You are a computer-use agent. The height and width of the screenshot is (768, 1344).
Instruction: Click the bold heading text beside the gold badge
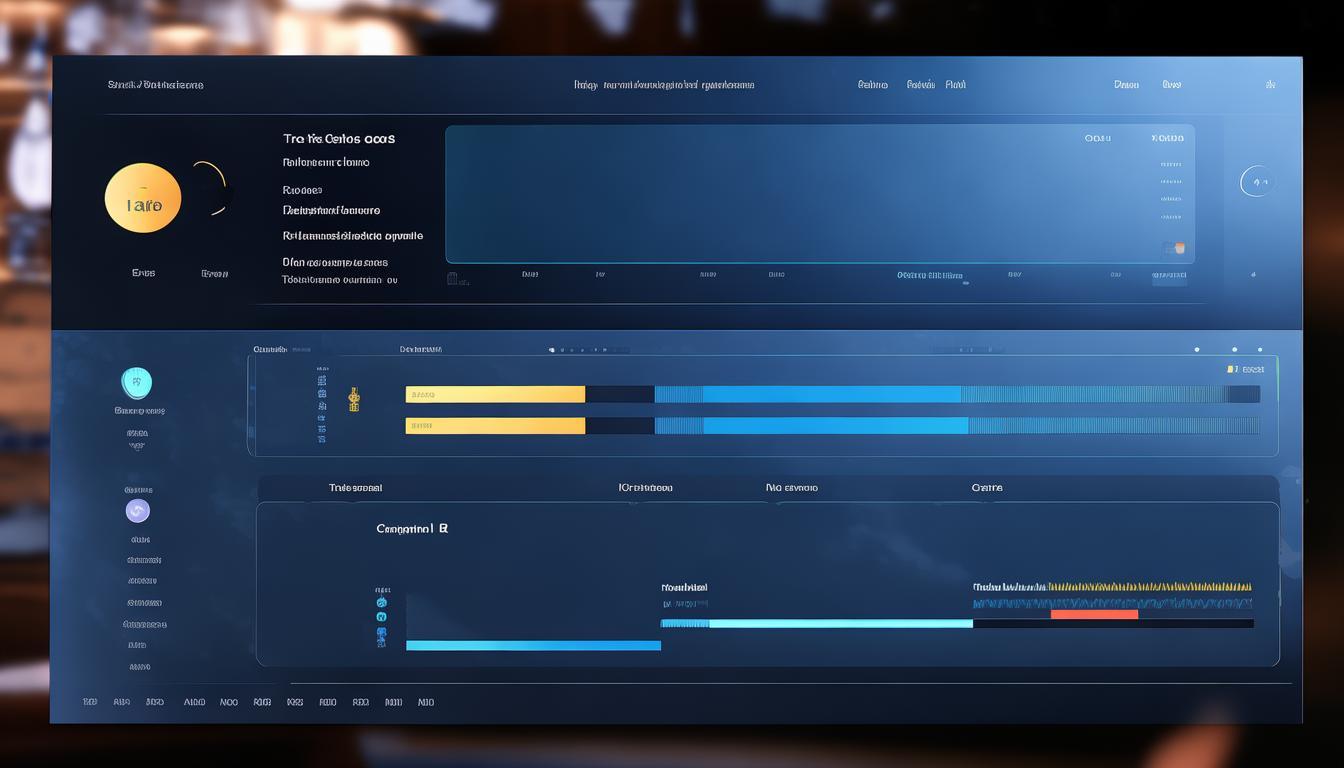click(339, 139)
